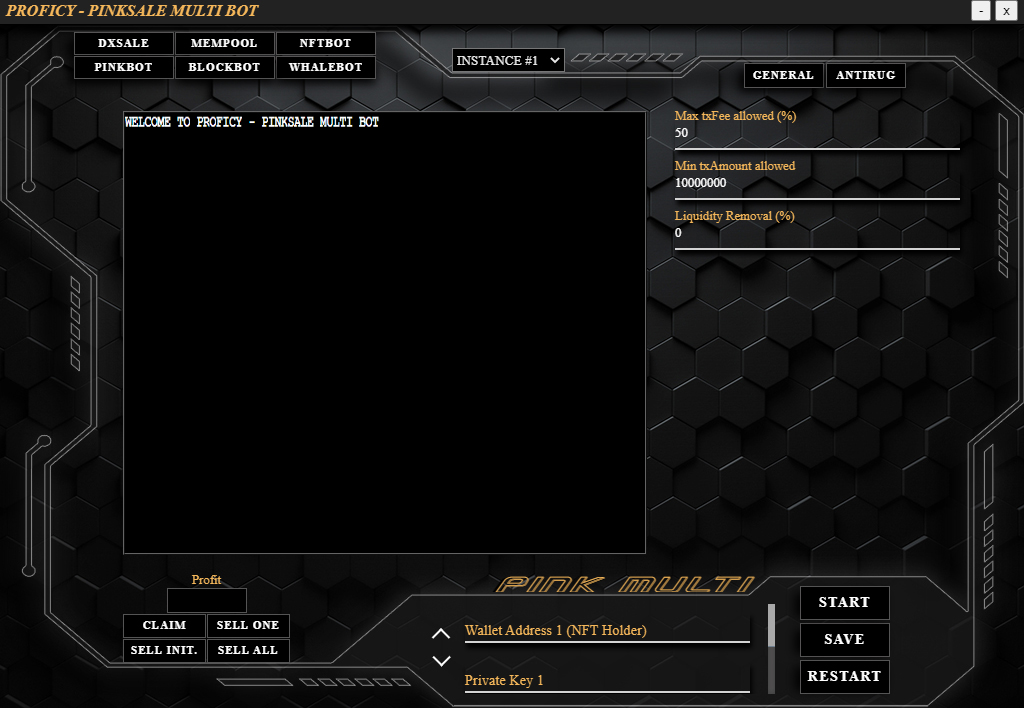Click the SELL ALL button
The width and height of the screenshot is (1024, 708).
248,651
